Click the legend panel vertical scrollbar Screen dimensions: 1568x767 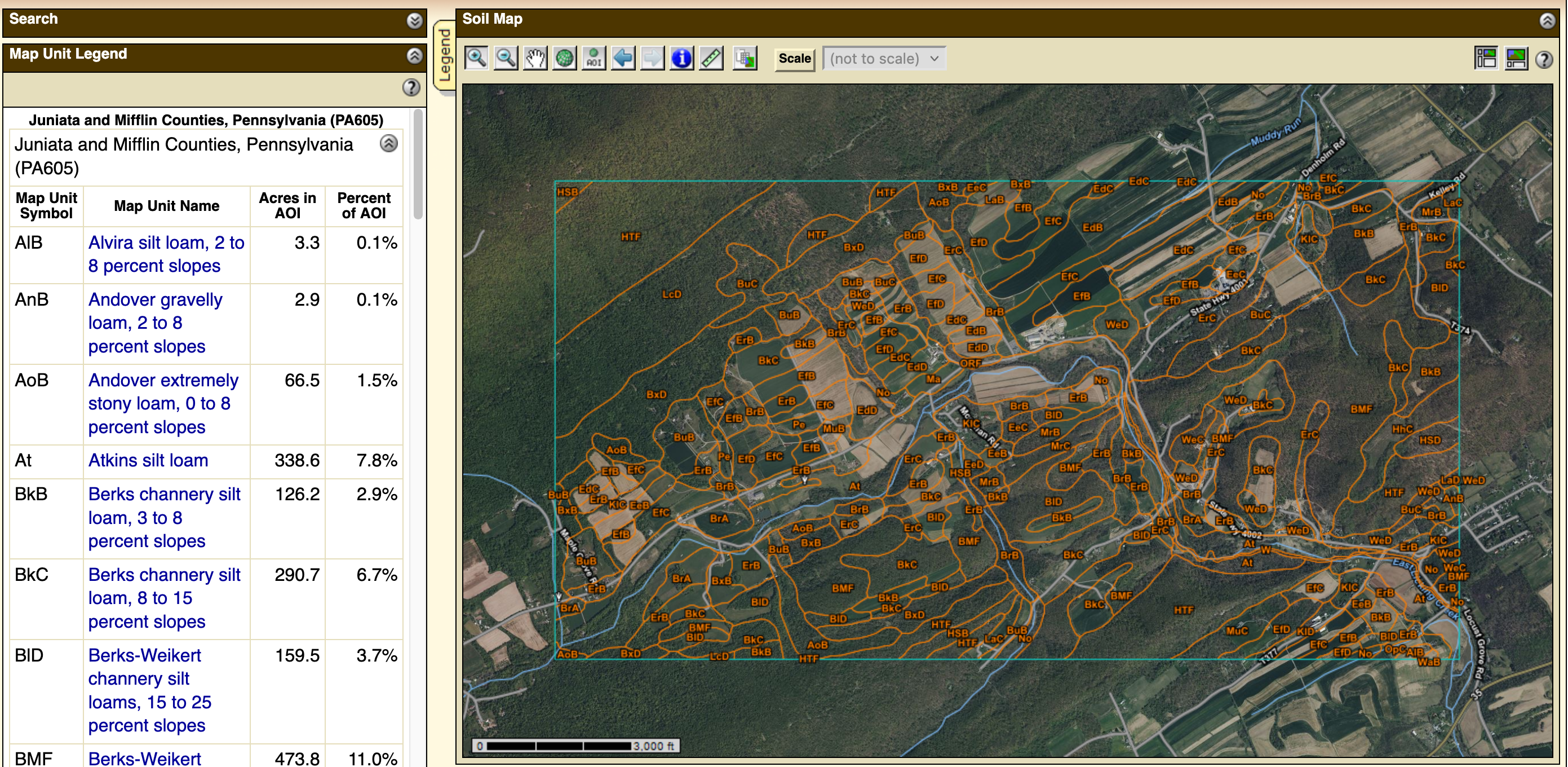pos(418,165)
